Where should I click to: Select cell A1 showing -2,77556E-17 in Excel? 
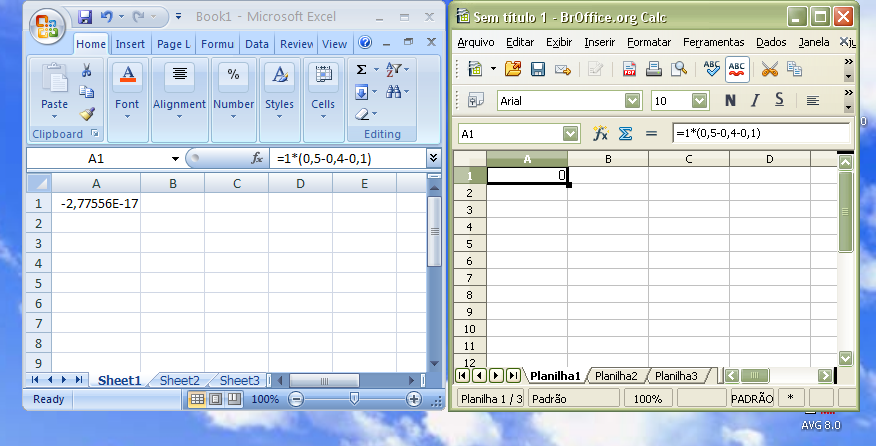pos(96,203)
